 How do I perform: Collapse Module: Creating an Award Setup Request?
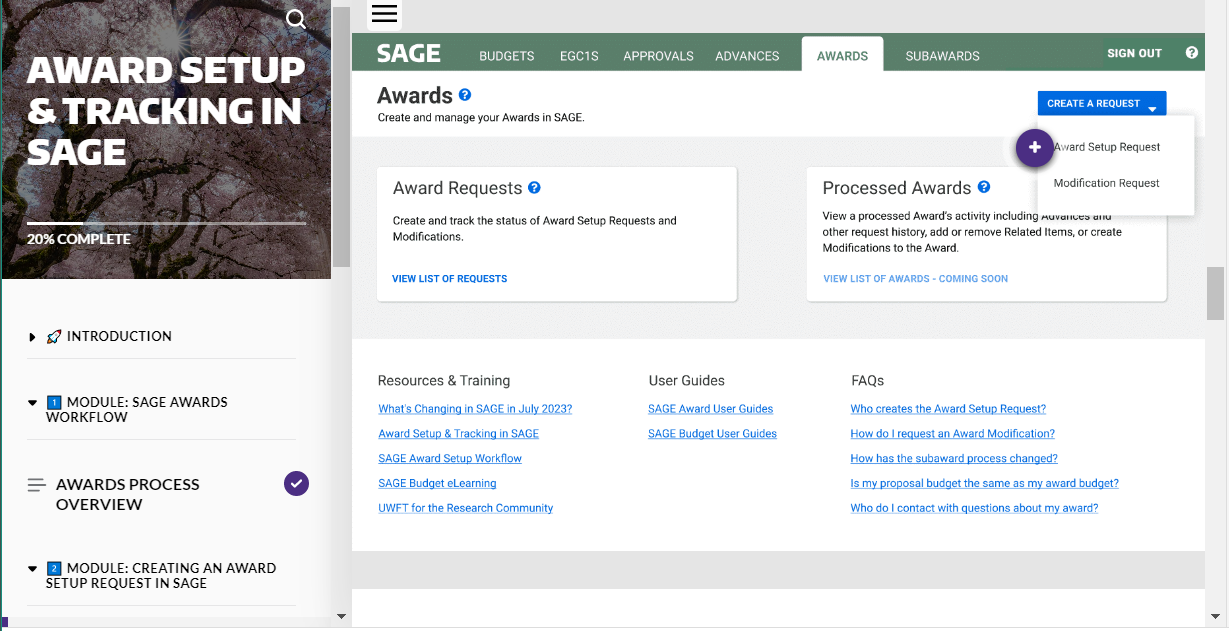[x=33, y=569]
